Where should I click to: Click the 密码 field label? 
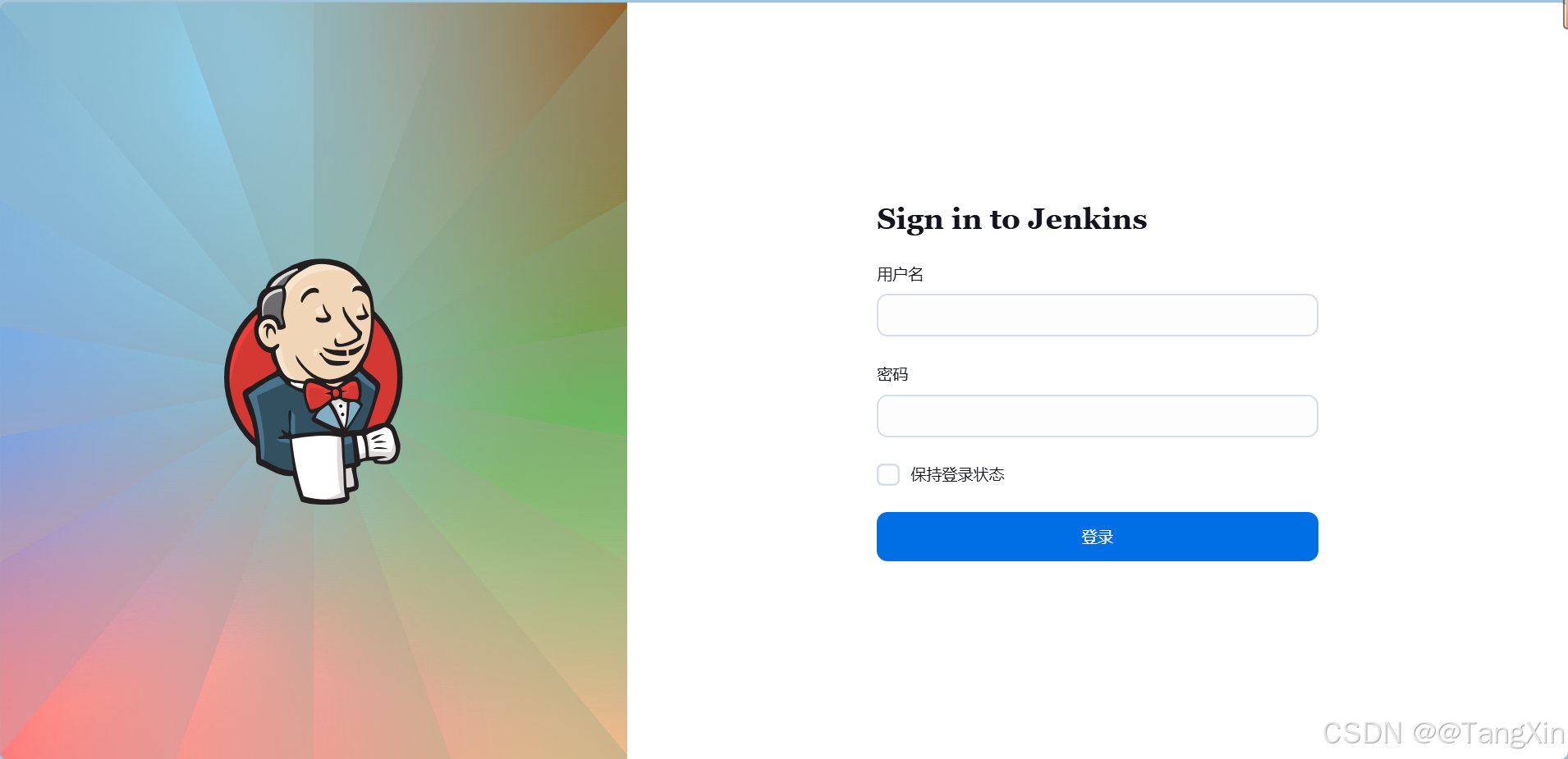point(892,374)
